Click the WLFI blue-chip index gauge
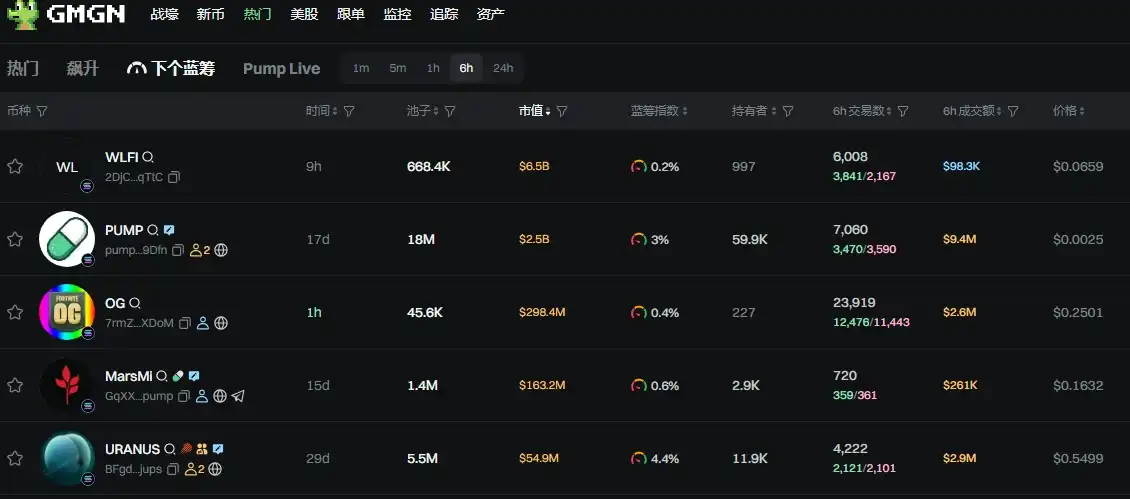The width and height of the screenshot is (1130, 499). tap(639, 167)
